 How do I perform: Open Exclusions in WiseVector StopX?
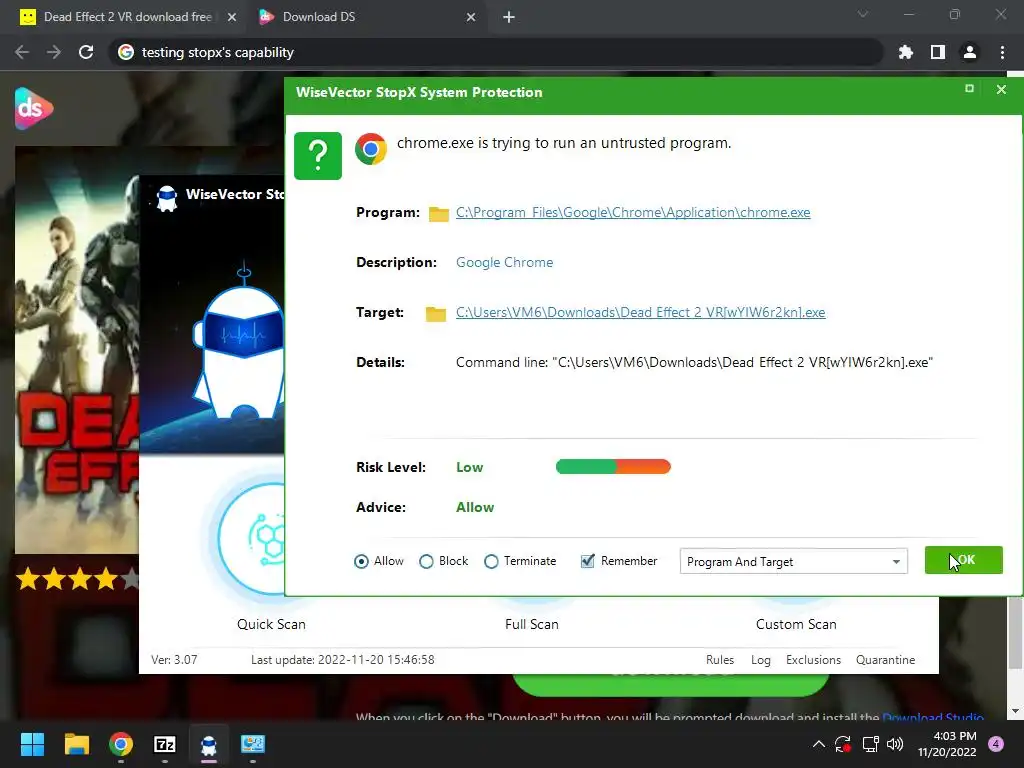(813, 660)
